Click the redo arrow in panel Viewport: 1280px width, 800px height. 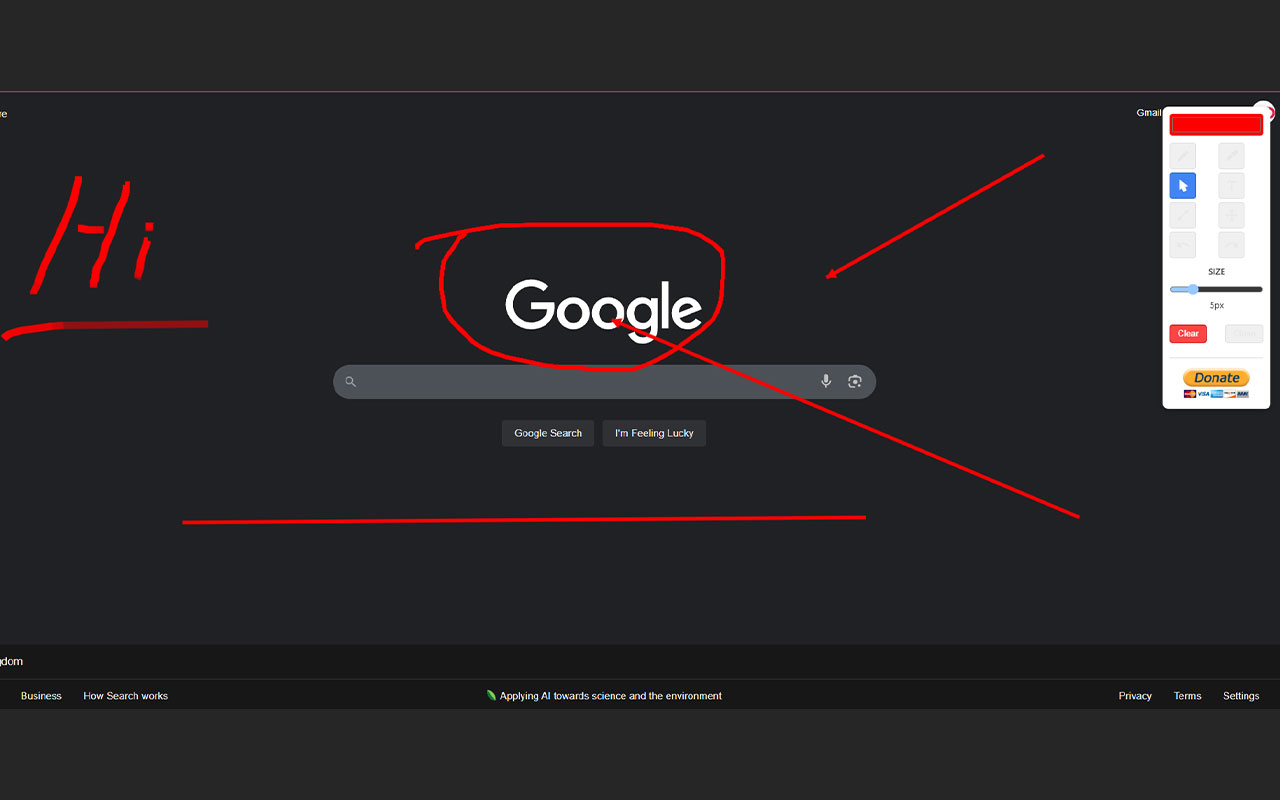(1231, 245)
